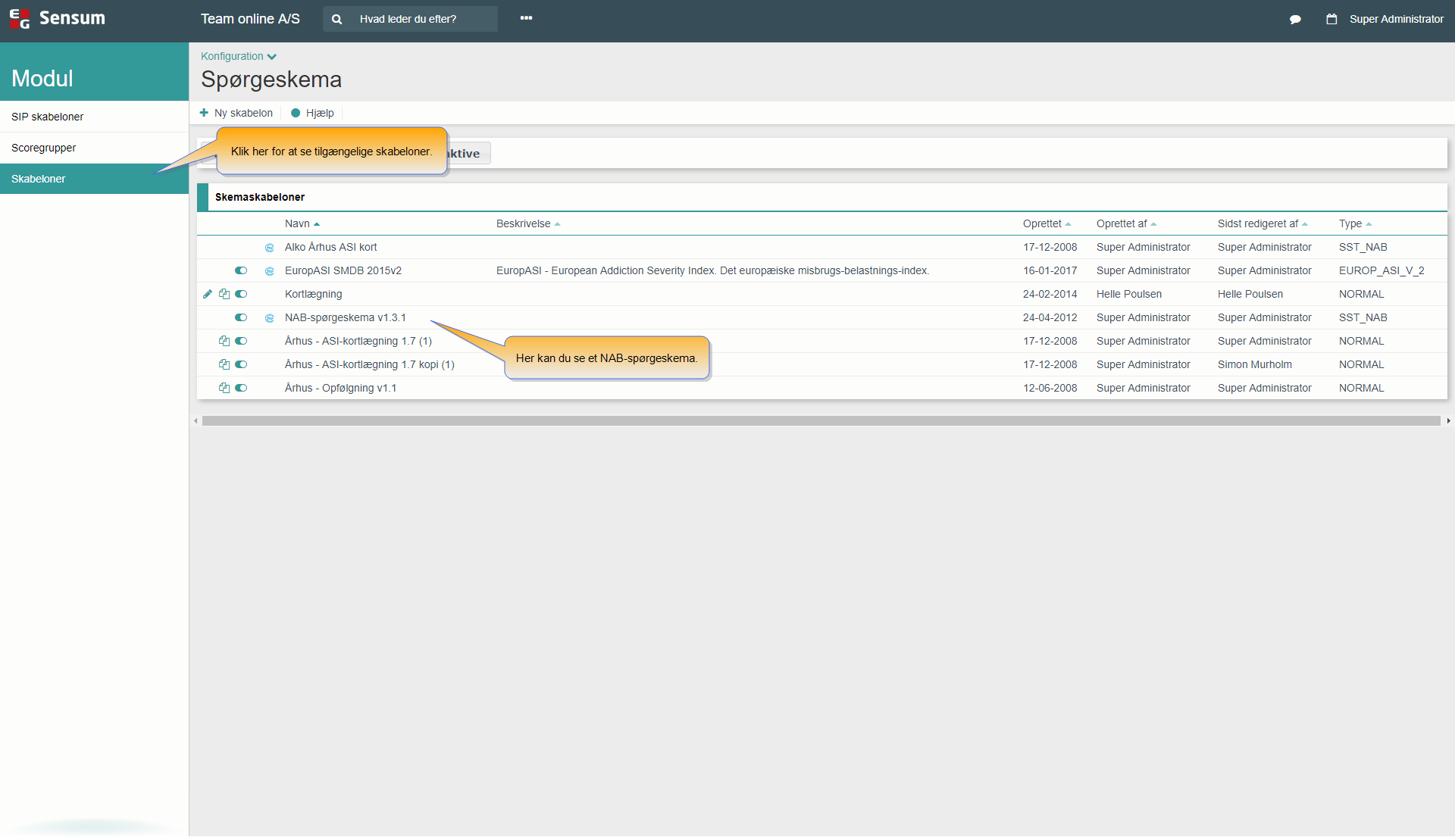Click the scrollbar left arrow
The width and height of the screenshot is (1455, 840).
196,420
